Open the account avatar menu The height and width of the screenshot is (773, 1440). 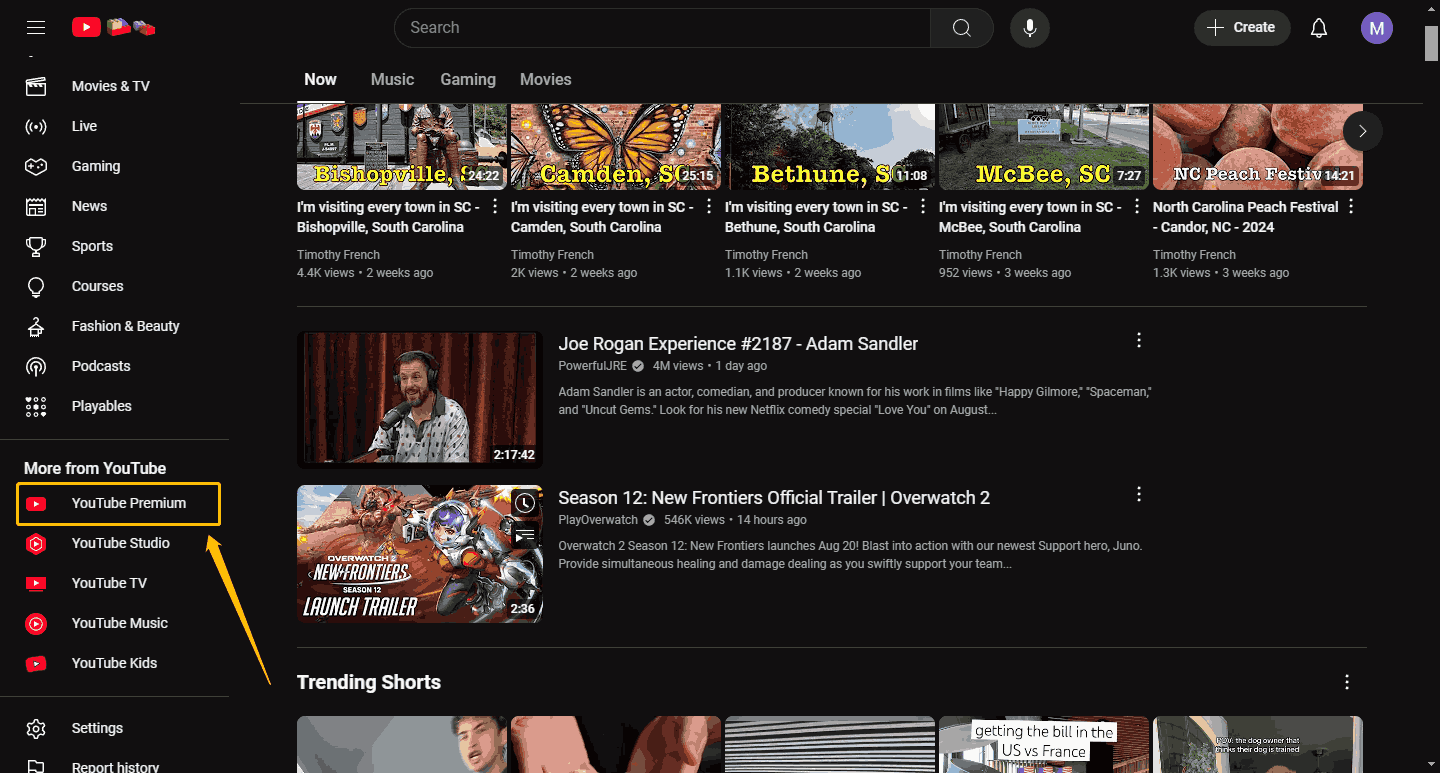click(x=1377, y=28)
